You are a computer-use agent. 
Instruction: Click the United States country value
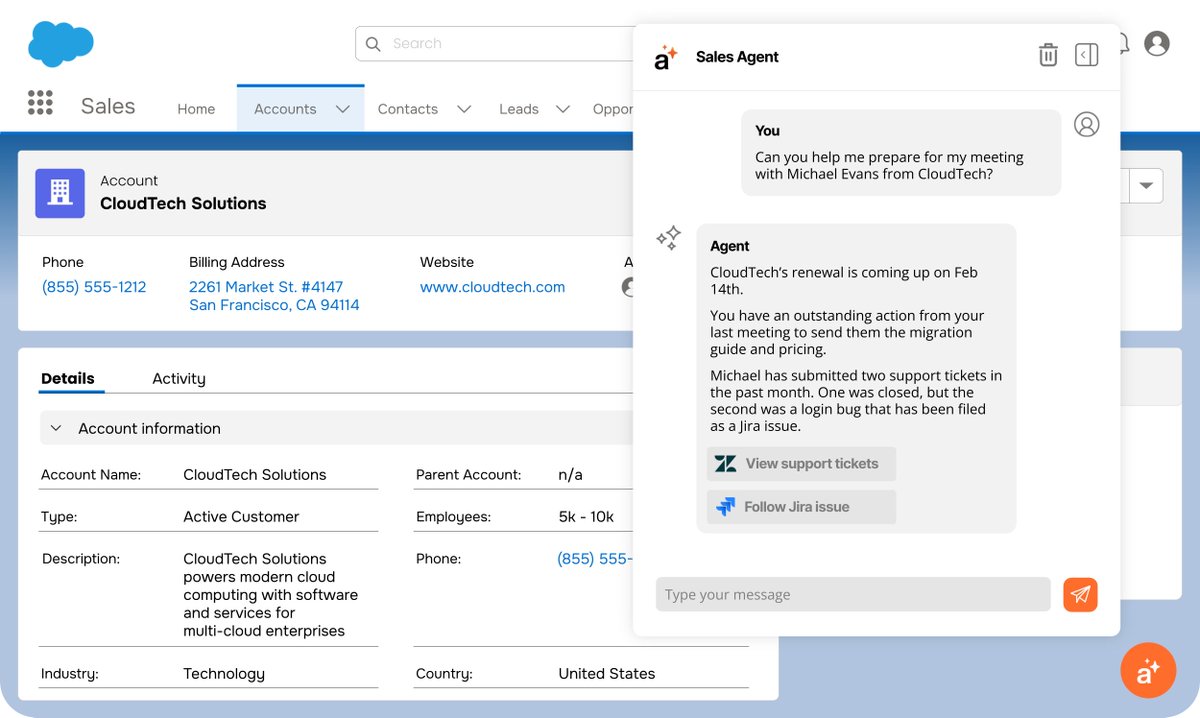[607, 674]
